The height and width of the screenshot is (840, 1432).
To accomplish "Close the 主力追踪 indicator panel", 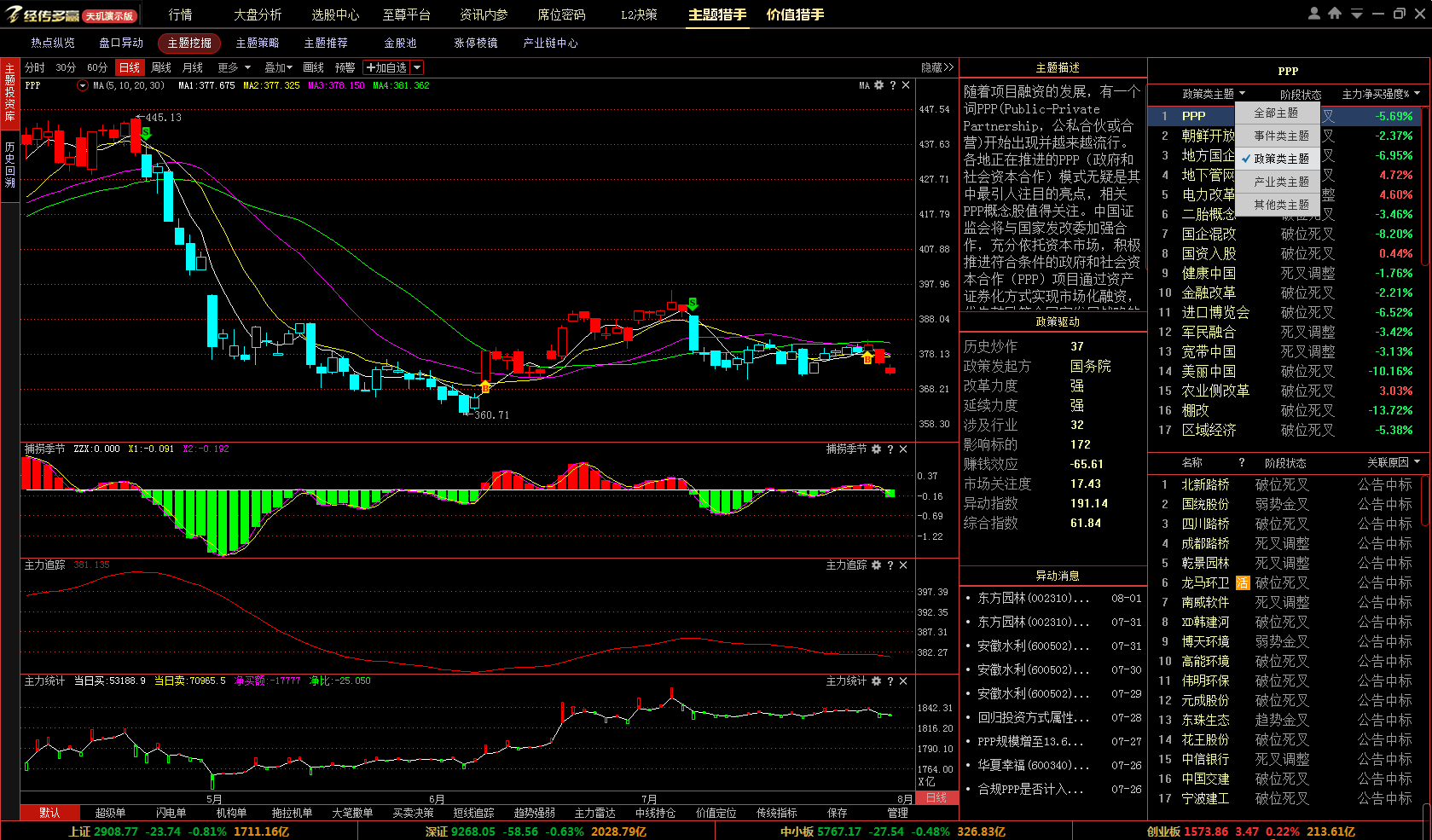I will pyautogui.click(x=903, y=565).
